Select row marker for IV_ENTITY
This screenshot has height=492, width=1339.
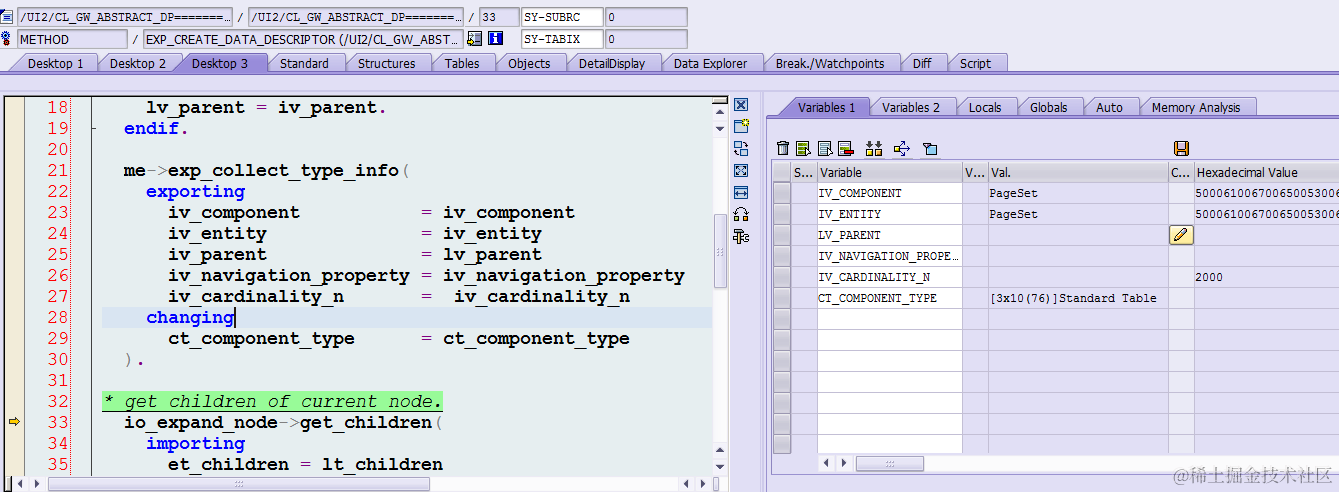click(x=782, y=214)
